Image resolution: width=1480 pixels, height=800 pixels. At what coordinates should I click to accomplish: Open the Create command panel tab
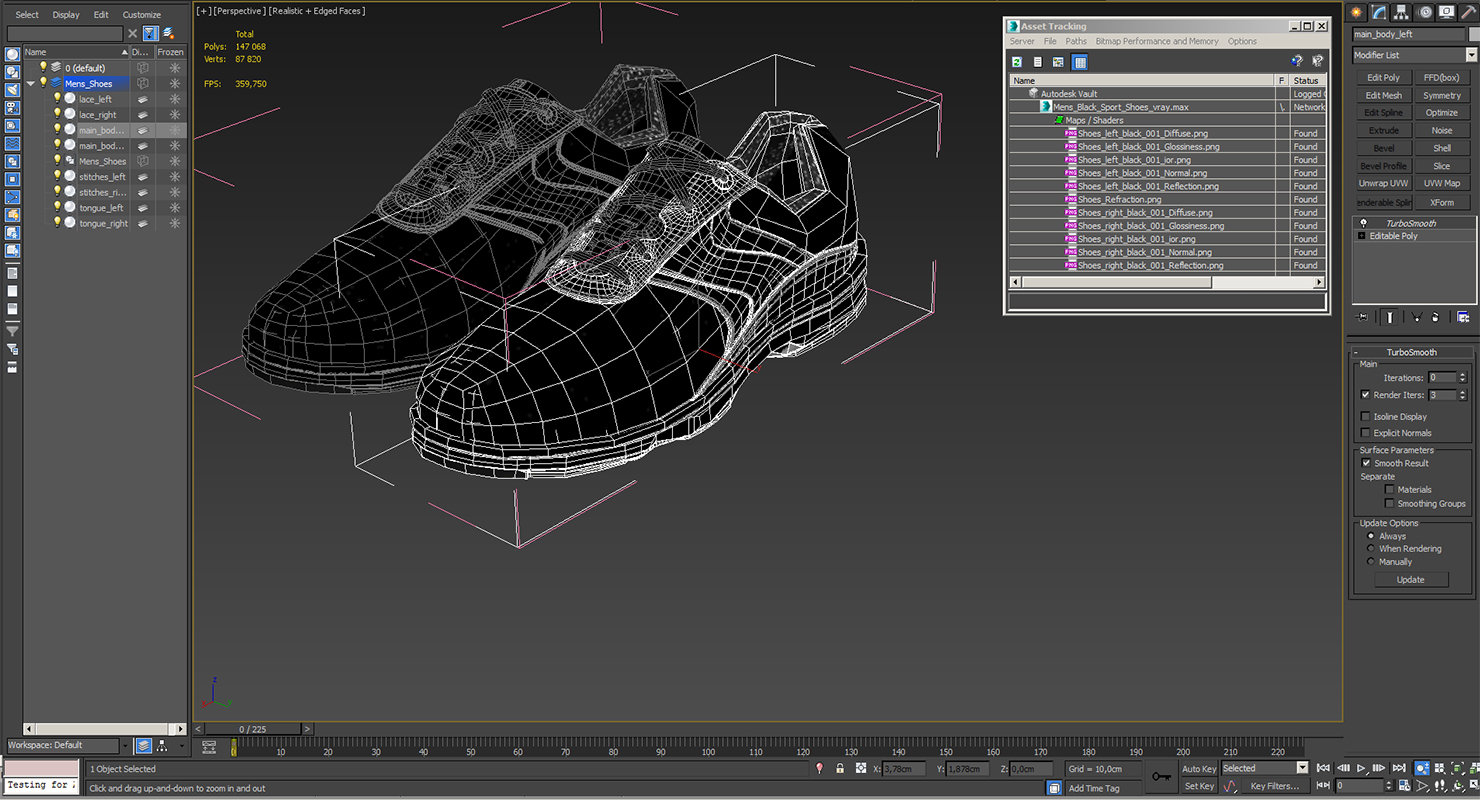click(x=1357, y=12)
